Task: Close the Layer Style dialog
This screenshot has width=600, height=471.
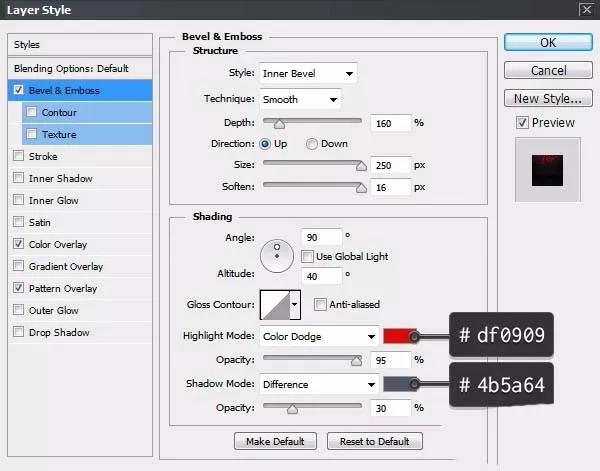Action: (x=586, y=9)
